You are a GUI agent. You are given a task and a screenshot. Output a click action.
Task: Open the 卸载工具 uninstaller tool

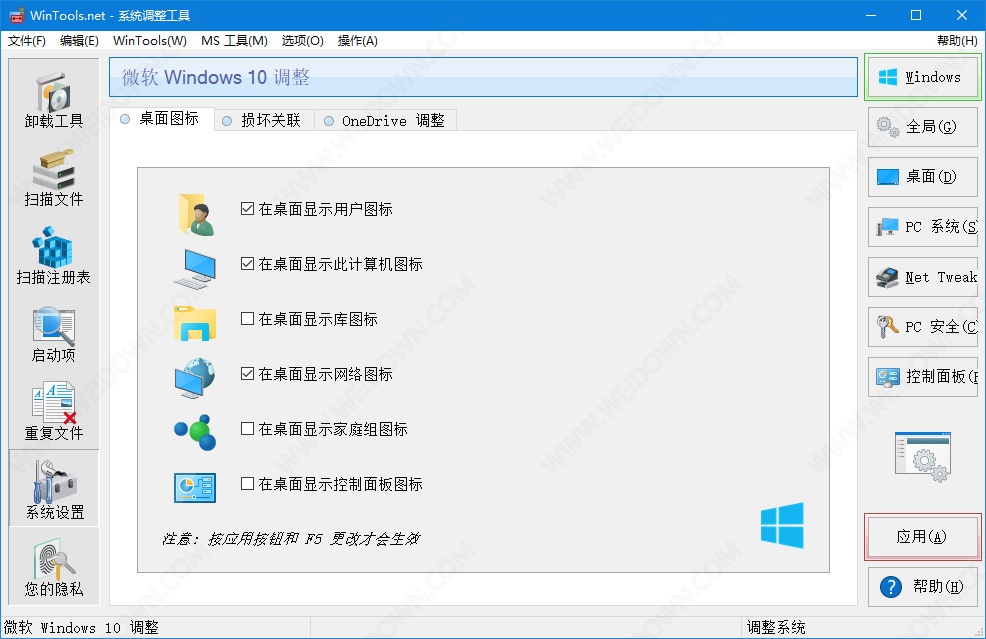pyautogui.click(x=53, y=101)
